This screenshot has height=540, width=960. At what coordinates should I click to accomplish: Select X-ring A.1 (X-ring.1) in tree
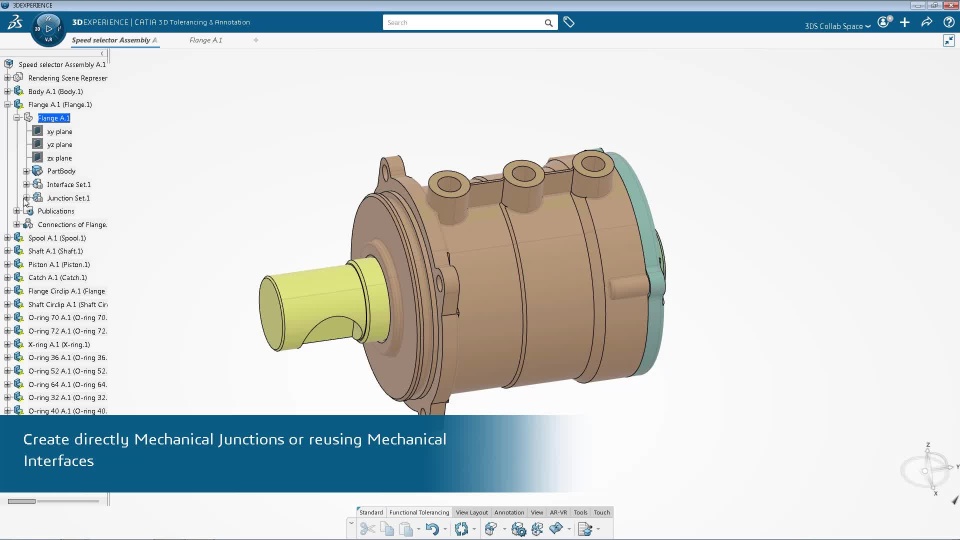tap(59, 344)
